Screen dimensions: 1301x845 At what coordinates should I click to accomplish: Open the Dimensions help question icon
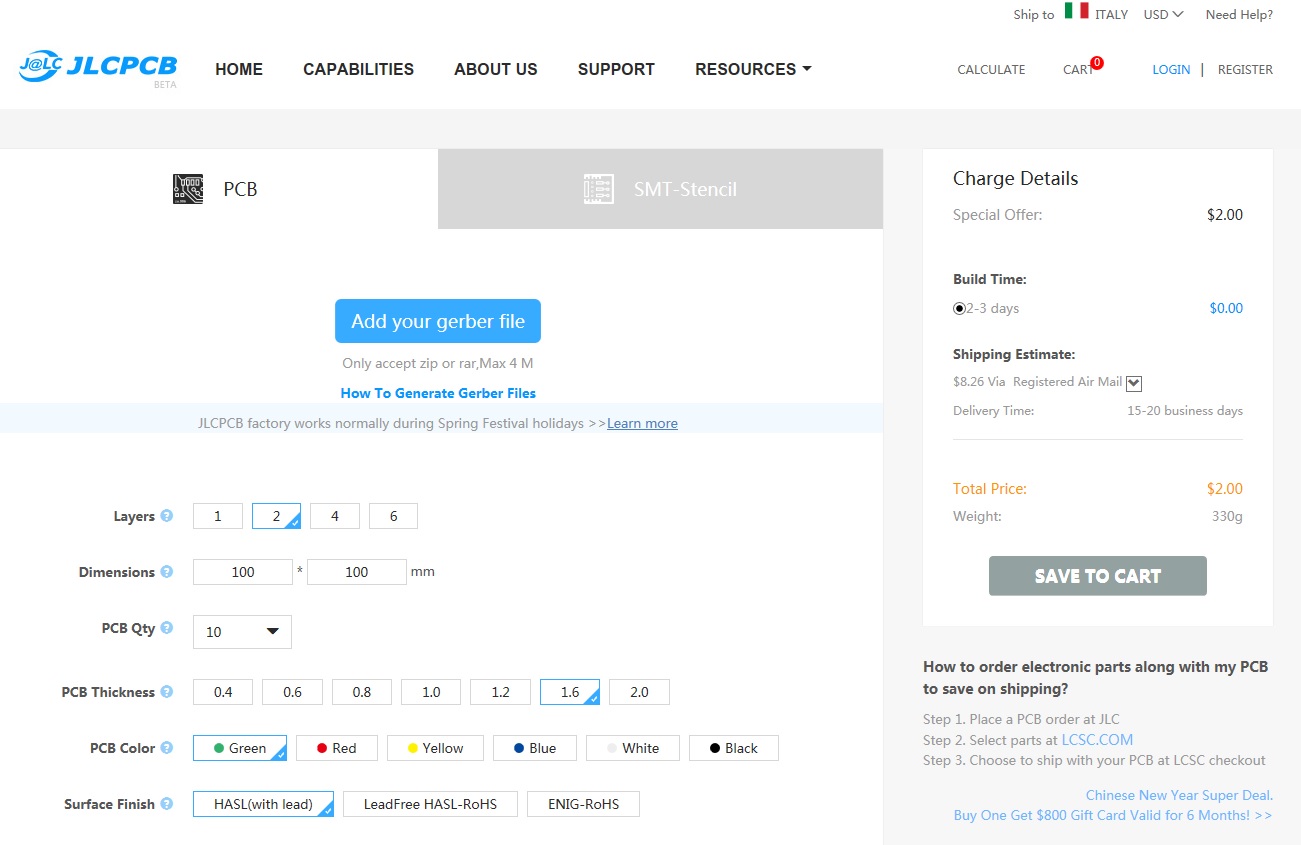coord(167,572)
